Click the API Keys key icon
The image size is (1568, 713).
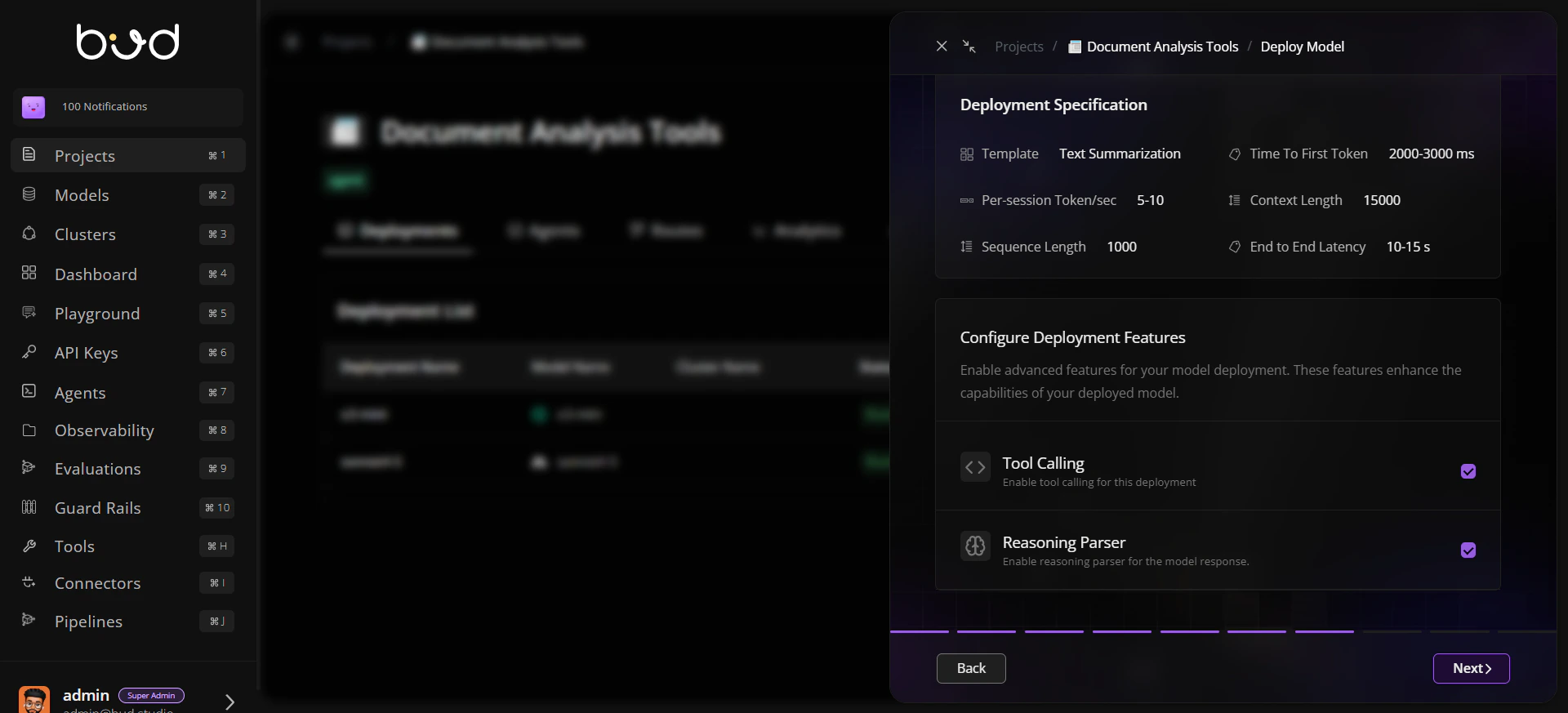coord(29,352)
